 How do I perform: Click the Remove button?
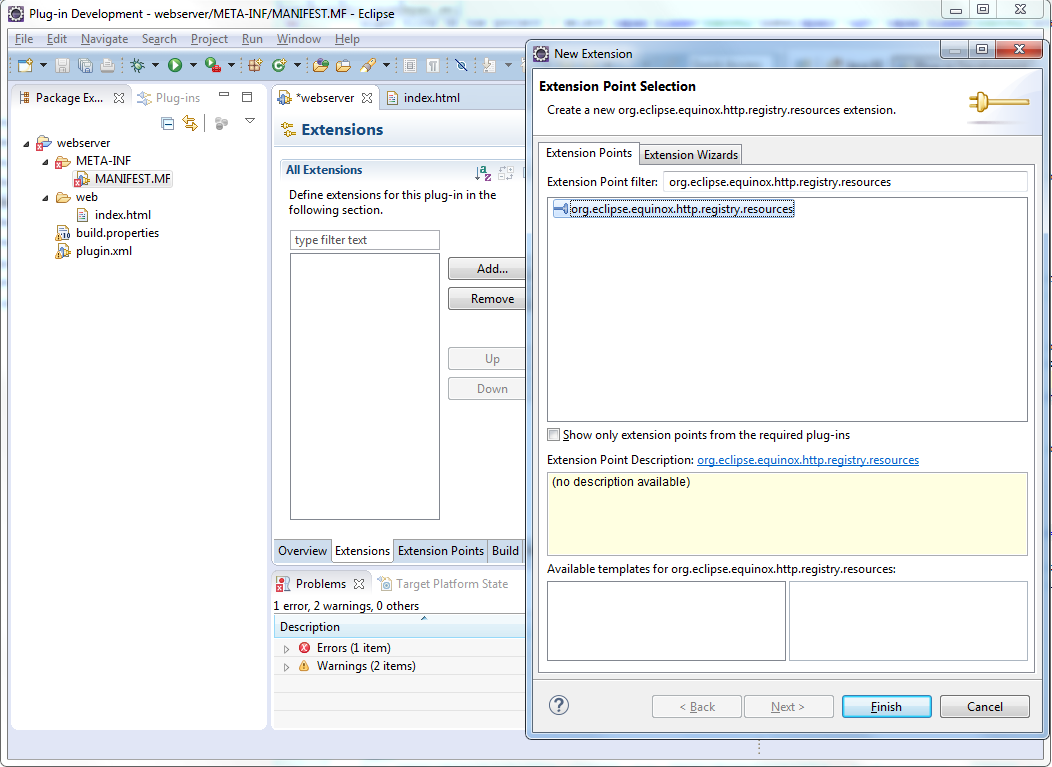[489, 299]
